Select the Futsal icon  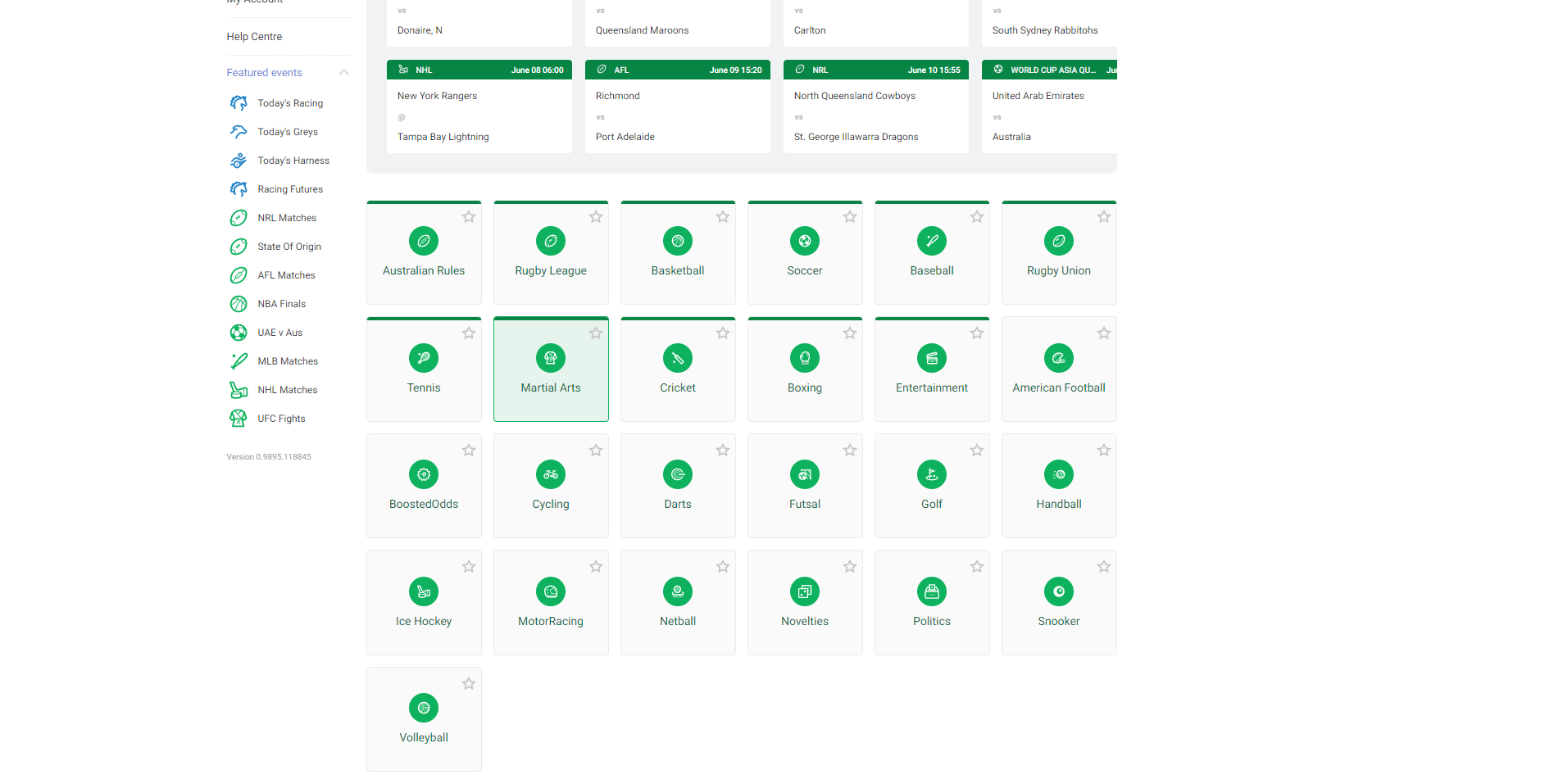(805, 474)
